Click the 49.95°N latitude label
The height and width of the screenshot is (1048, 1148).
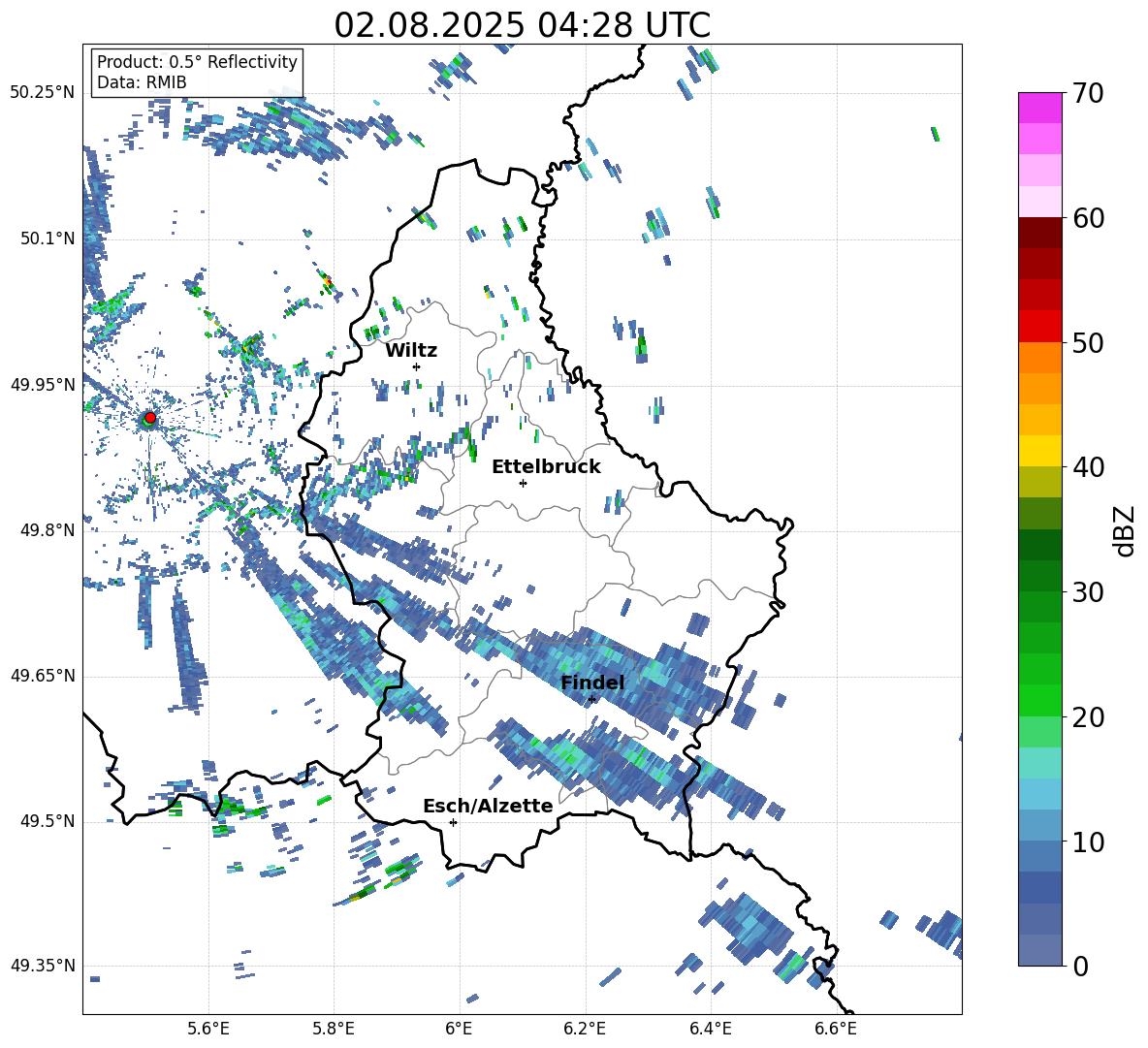click(x=43, y=385)
